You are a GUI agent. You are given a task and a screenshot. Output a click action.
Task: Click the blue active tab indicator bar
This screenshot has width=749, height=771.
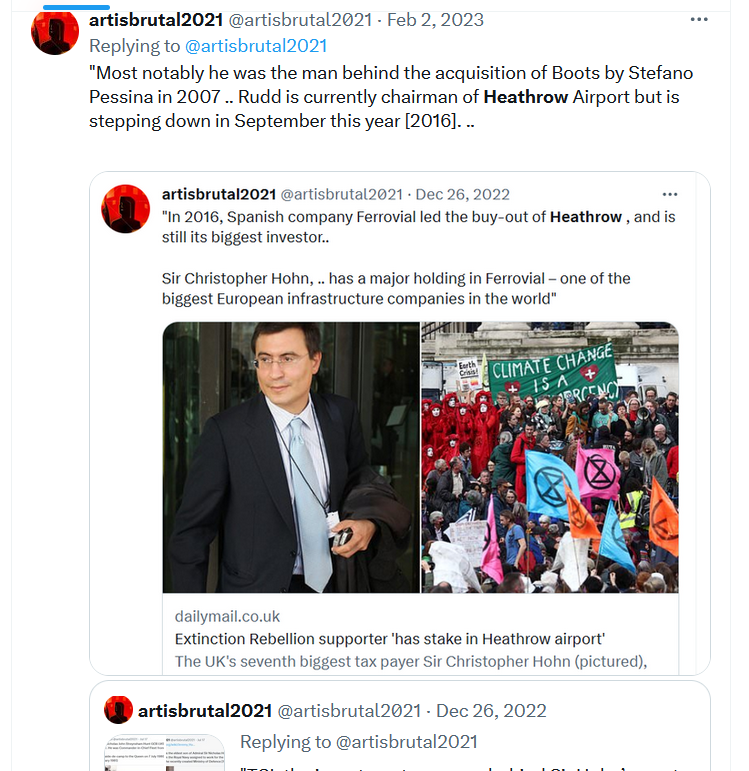pos(76,7)
